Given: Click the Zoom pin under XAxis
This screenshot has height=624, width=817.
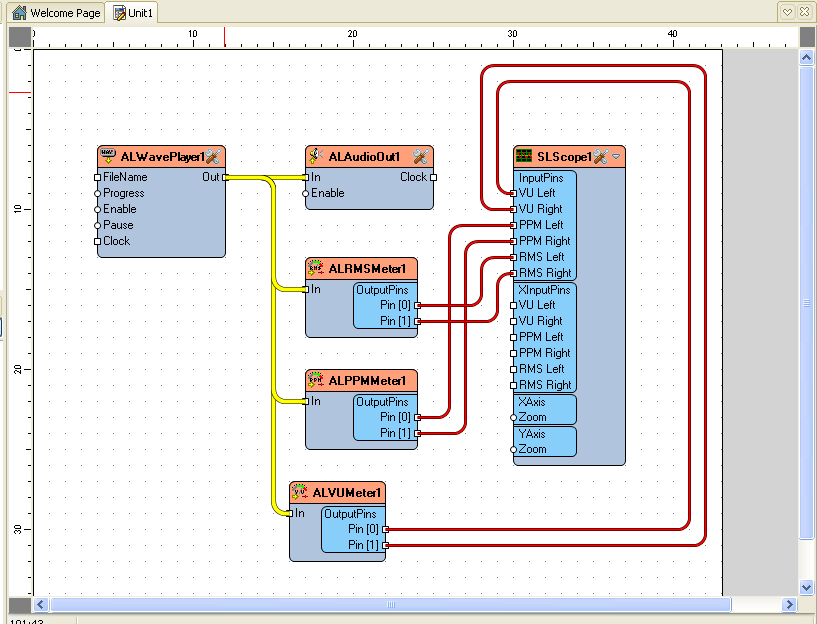Looking at the screenshot, I should click(530, 417).
